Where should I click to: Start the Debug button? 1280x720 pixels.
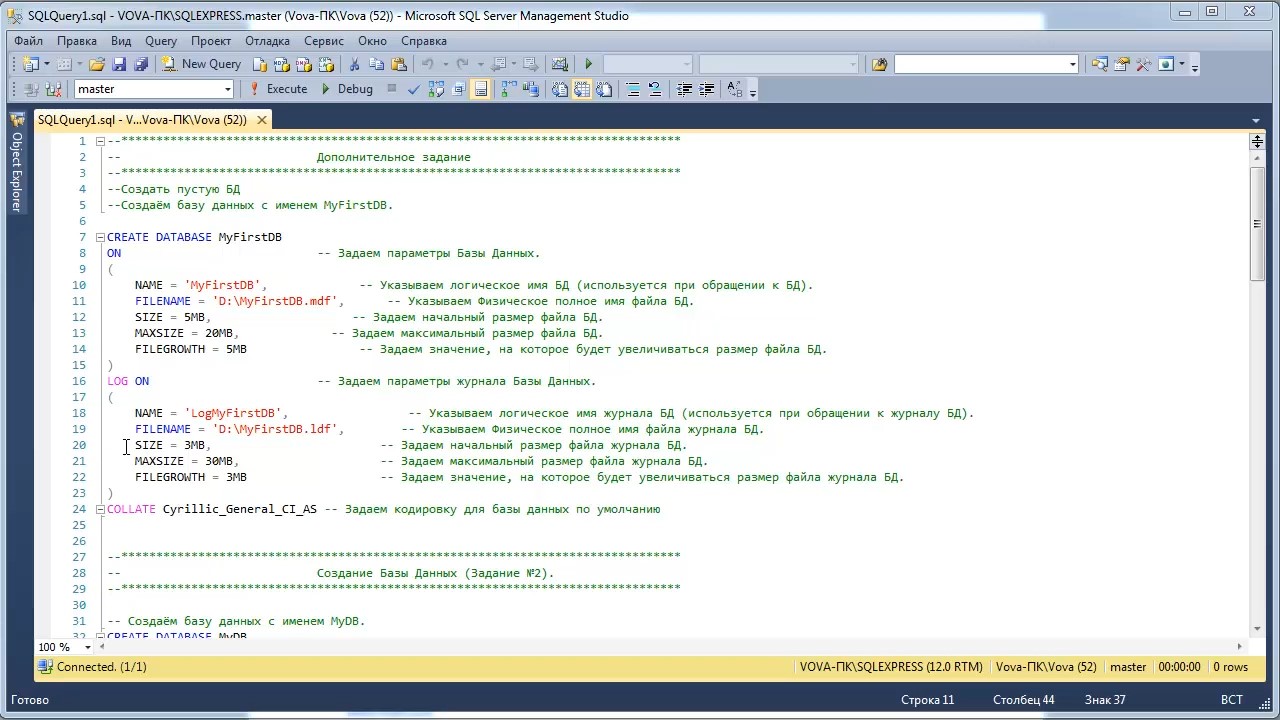pyautogui.click(x=347, y=89)
